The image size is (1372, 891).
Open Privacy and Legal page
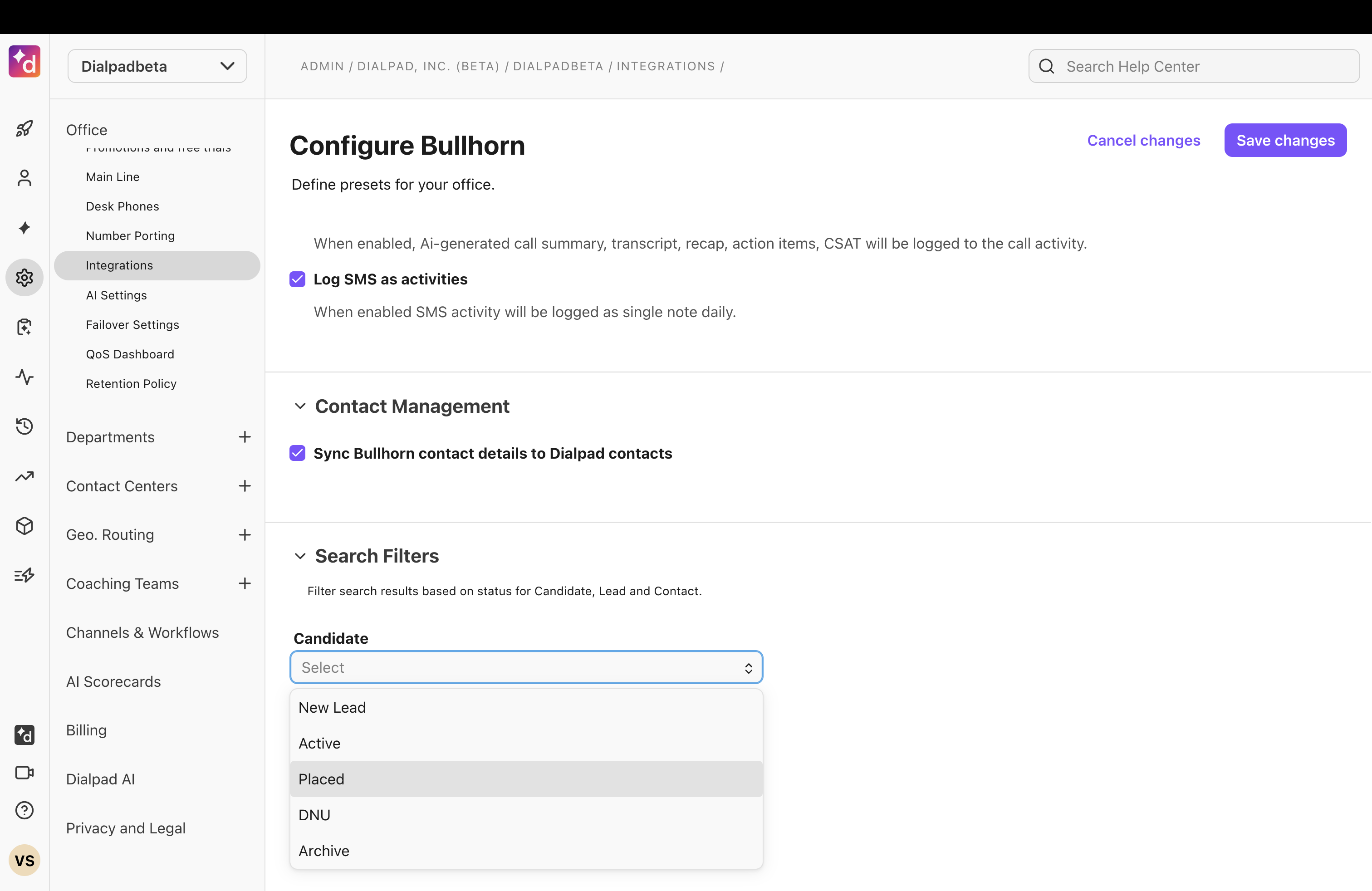(126, 828)
